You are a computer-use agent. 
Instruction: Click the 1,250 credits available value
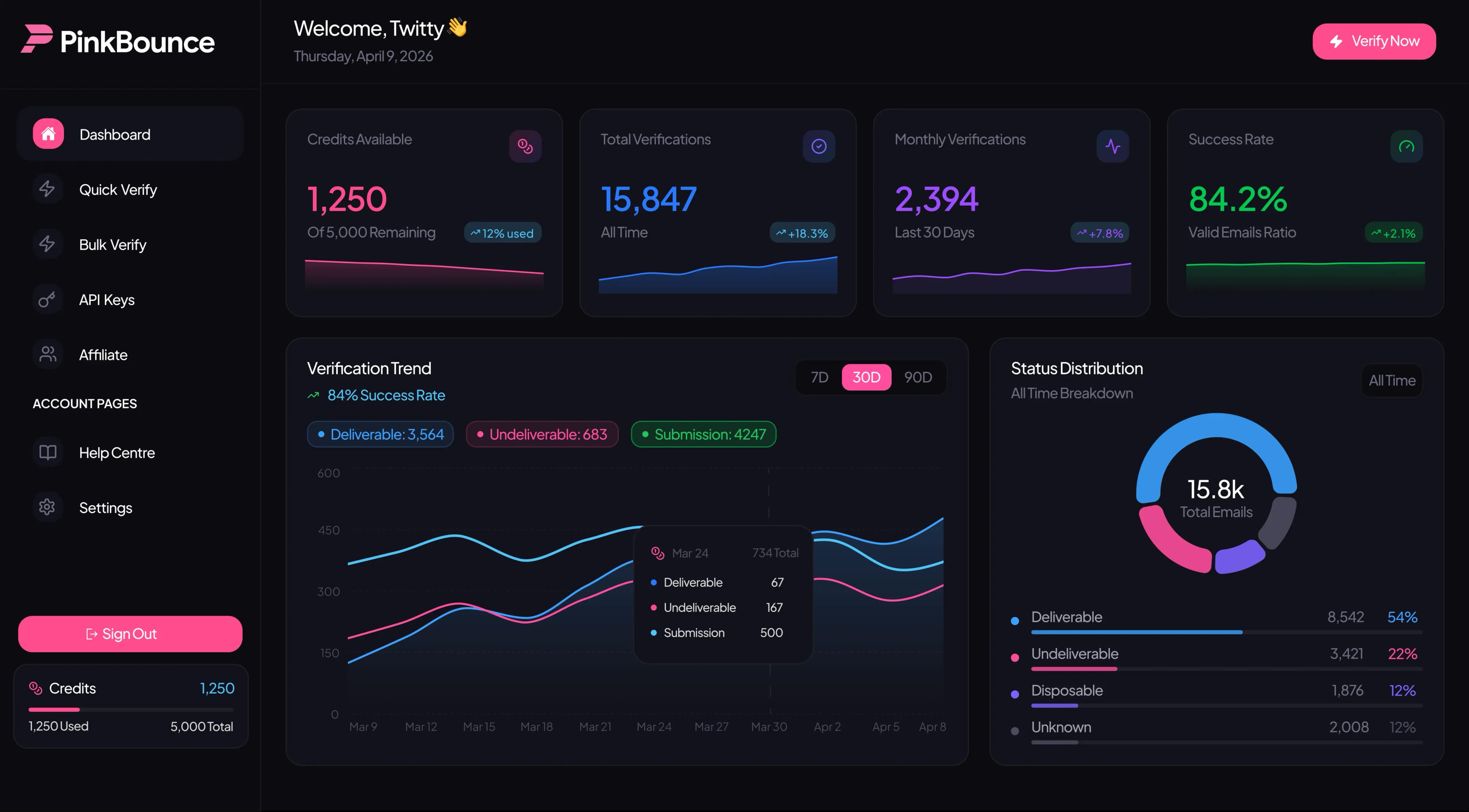tap(347, 199)
